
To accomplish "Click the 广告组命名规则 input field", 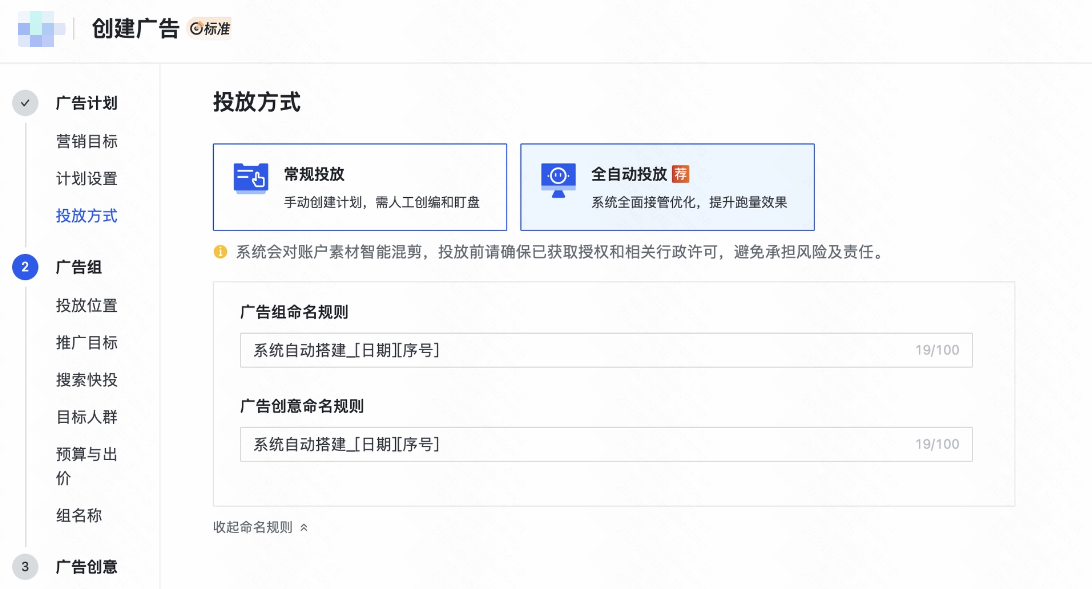I will pyautogui.click(x=605, y=350).
